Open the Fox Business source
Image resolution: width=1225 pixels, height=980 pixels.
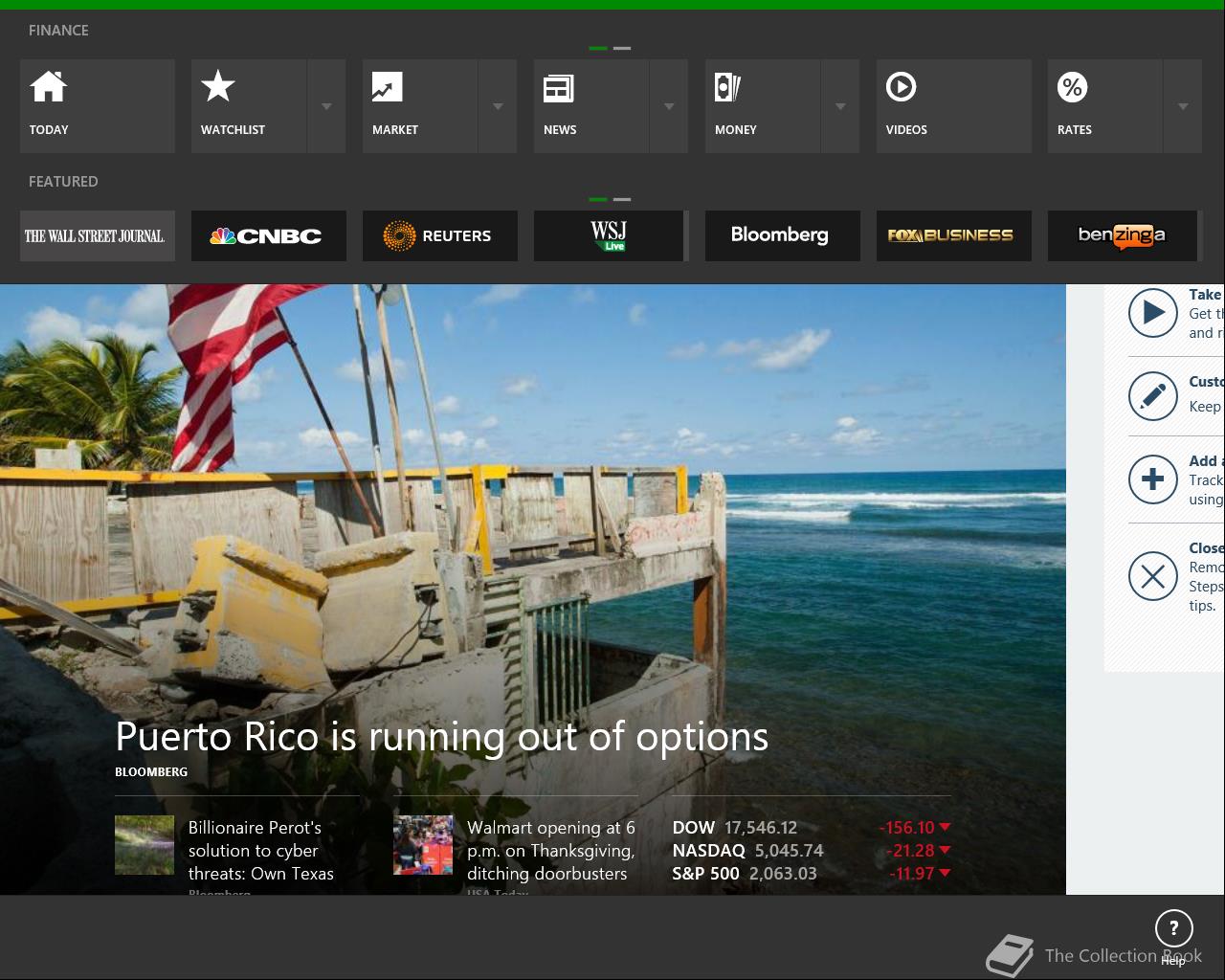point(954,235)
